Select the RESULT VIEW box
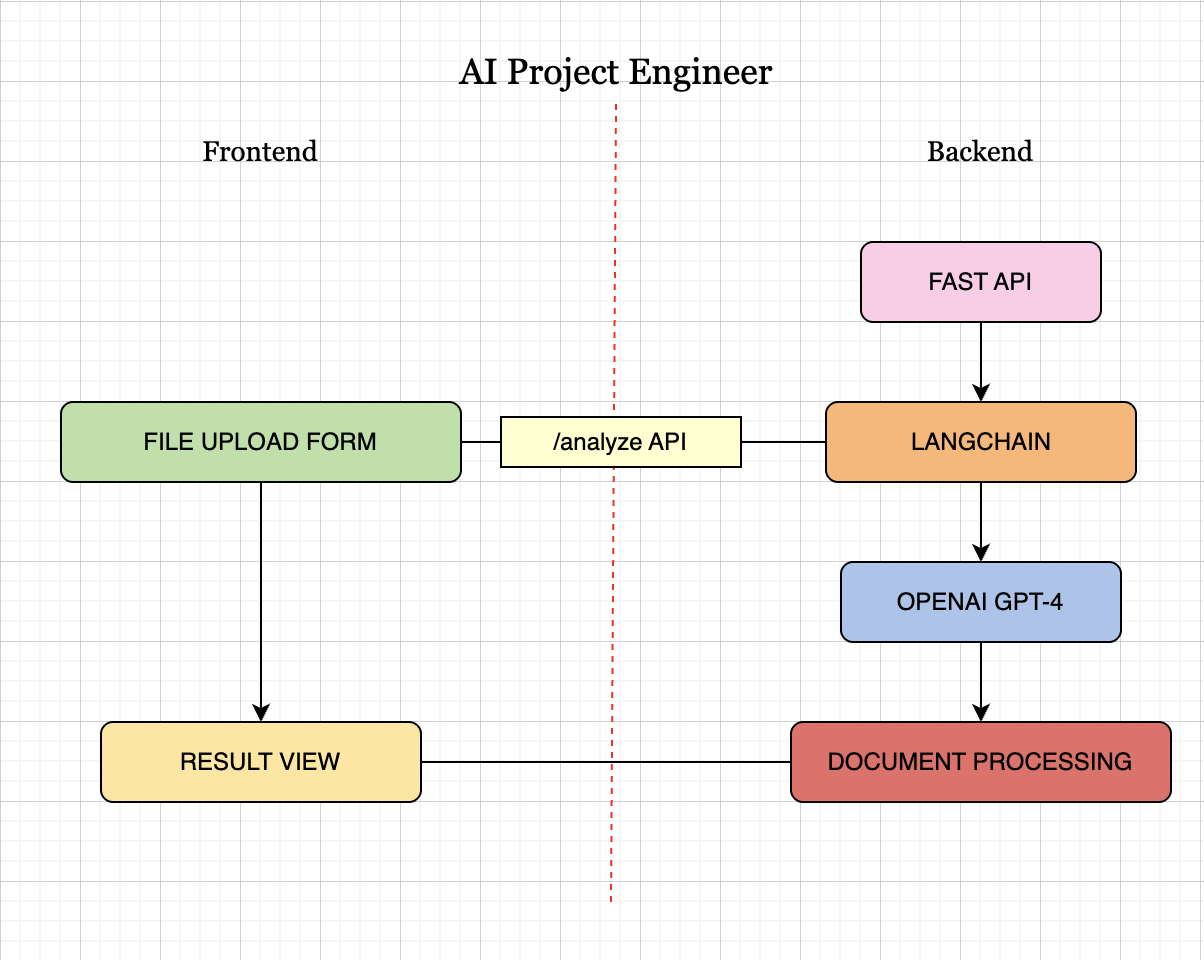1204x960 pixels. coord(260,762)
